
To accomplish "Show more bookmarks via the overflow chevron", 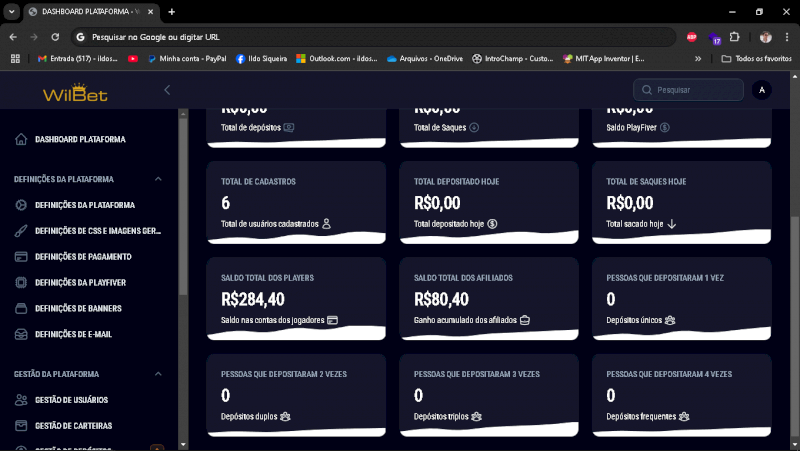I will tap(698, 59).
